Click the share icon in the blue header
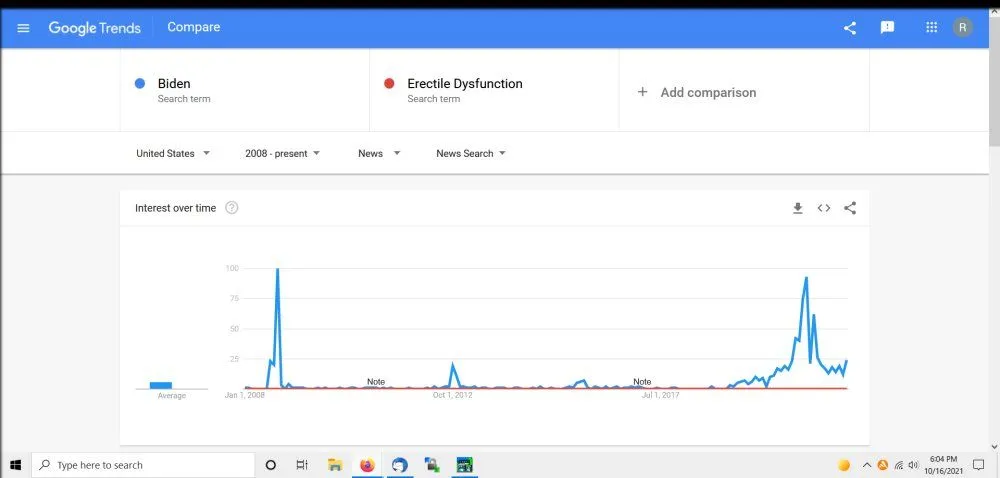The image size is (1000, 478). [x=850, y=28]
